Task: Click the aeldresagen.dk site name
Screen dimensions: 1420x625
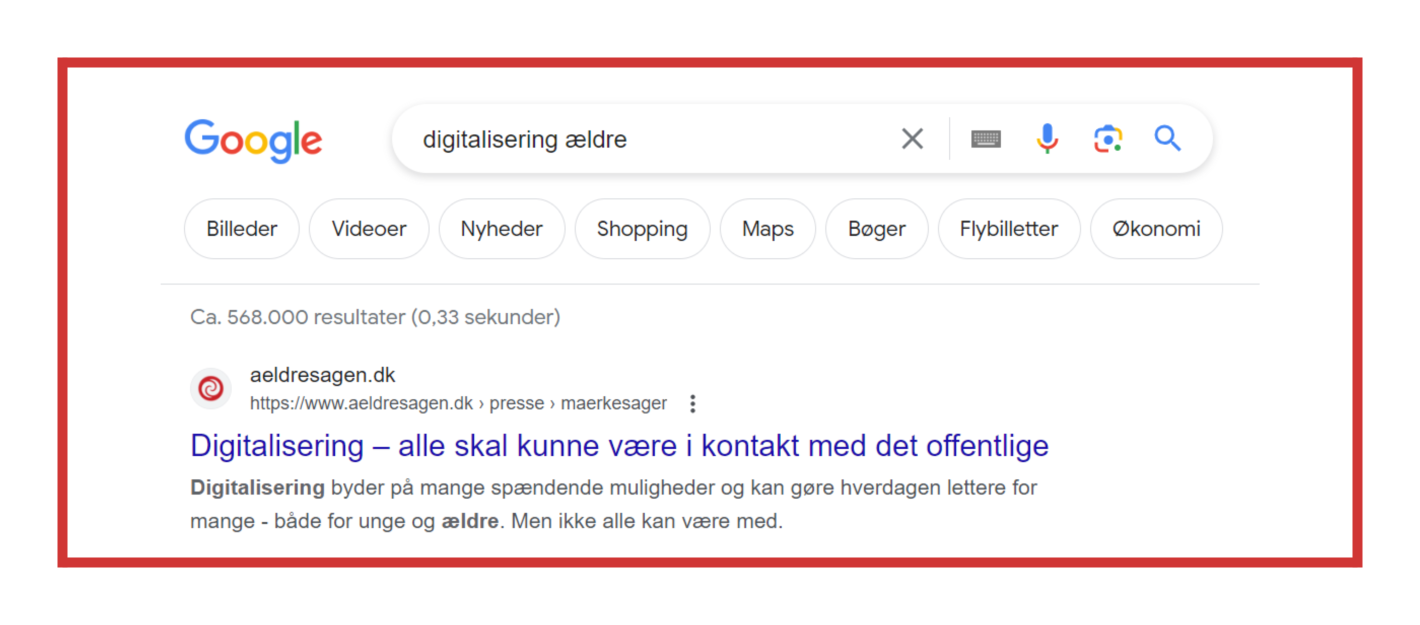Action: click(x=322, y=376)
